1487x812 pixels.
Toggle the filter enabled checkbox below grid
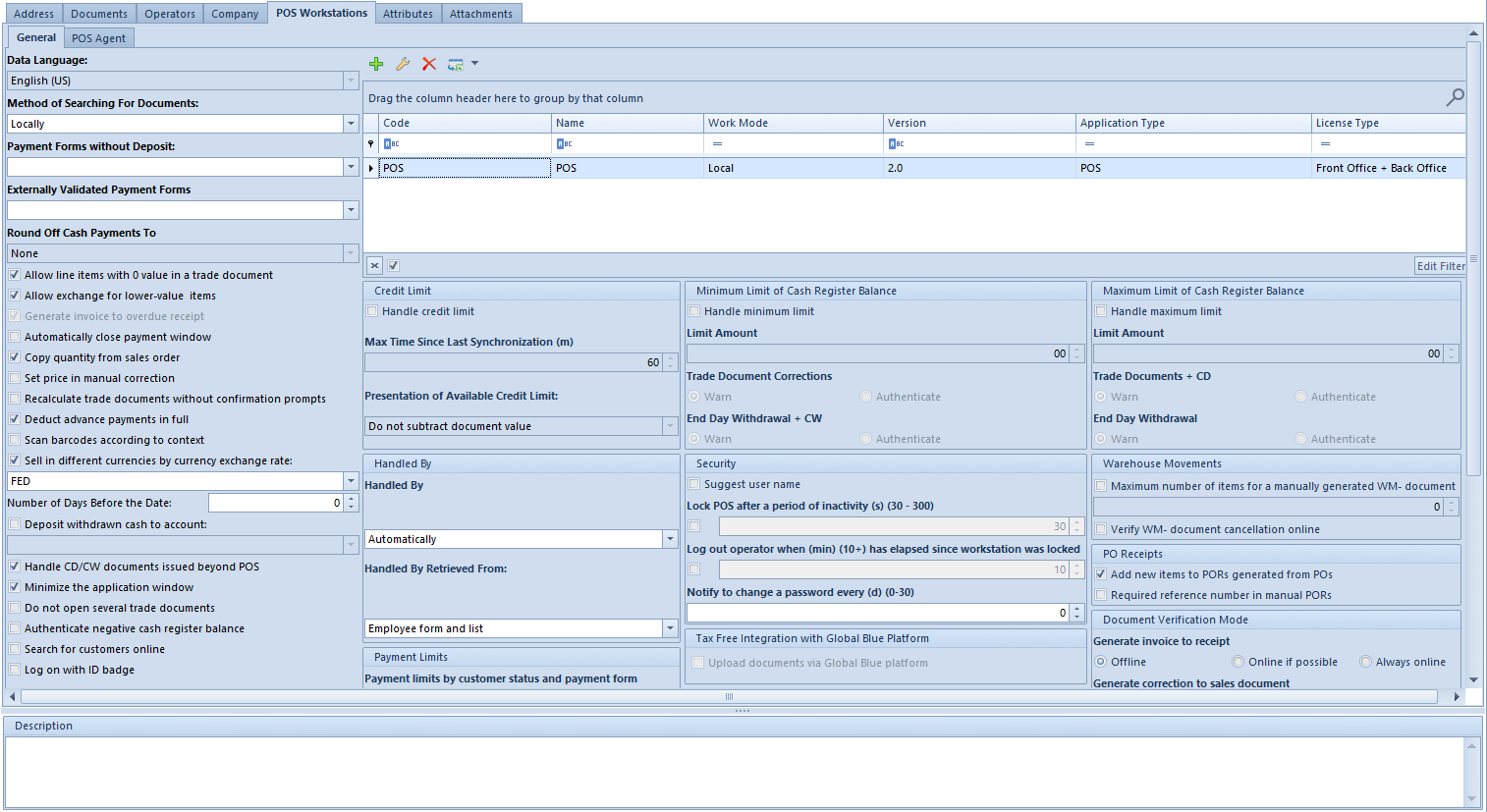point(393,265)
